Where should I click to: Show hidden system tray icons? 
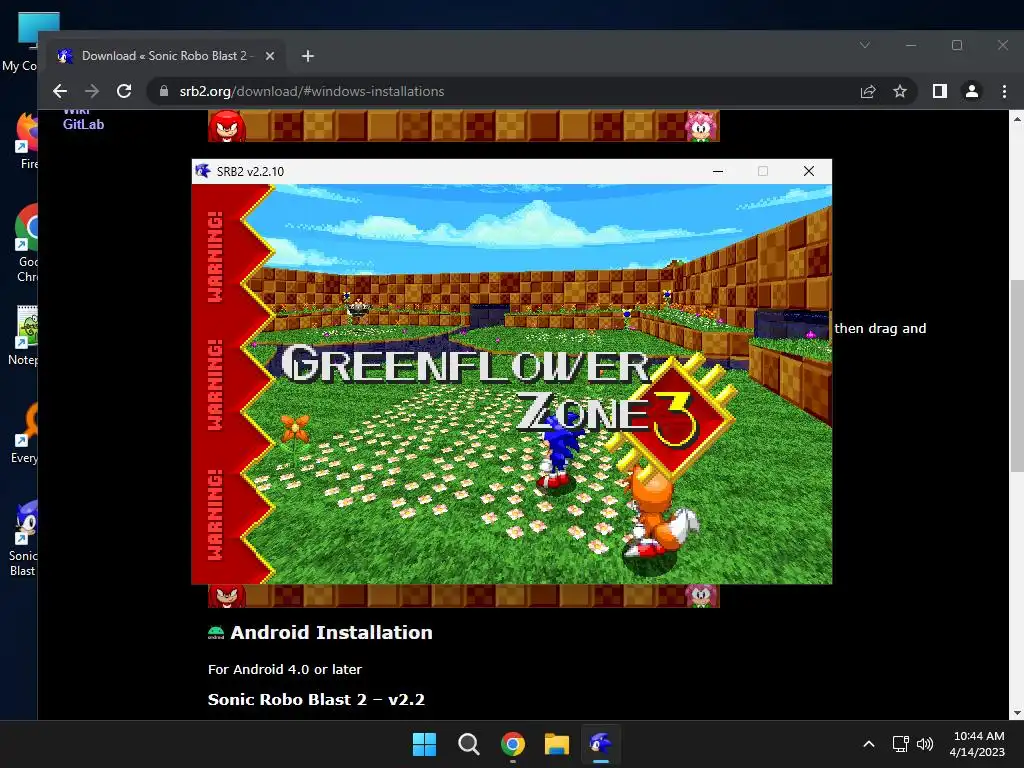(x=869, y=744)
